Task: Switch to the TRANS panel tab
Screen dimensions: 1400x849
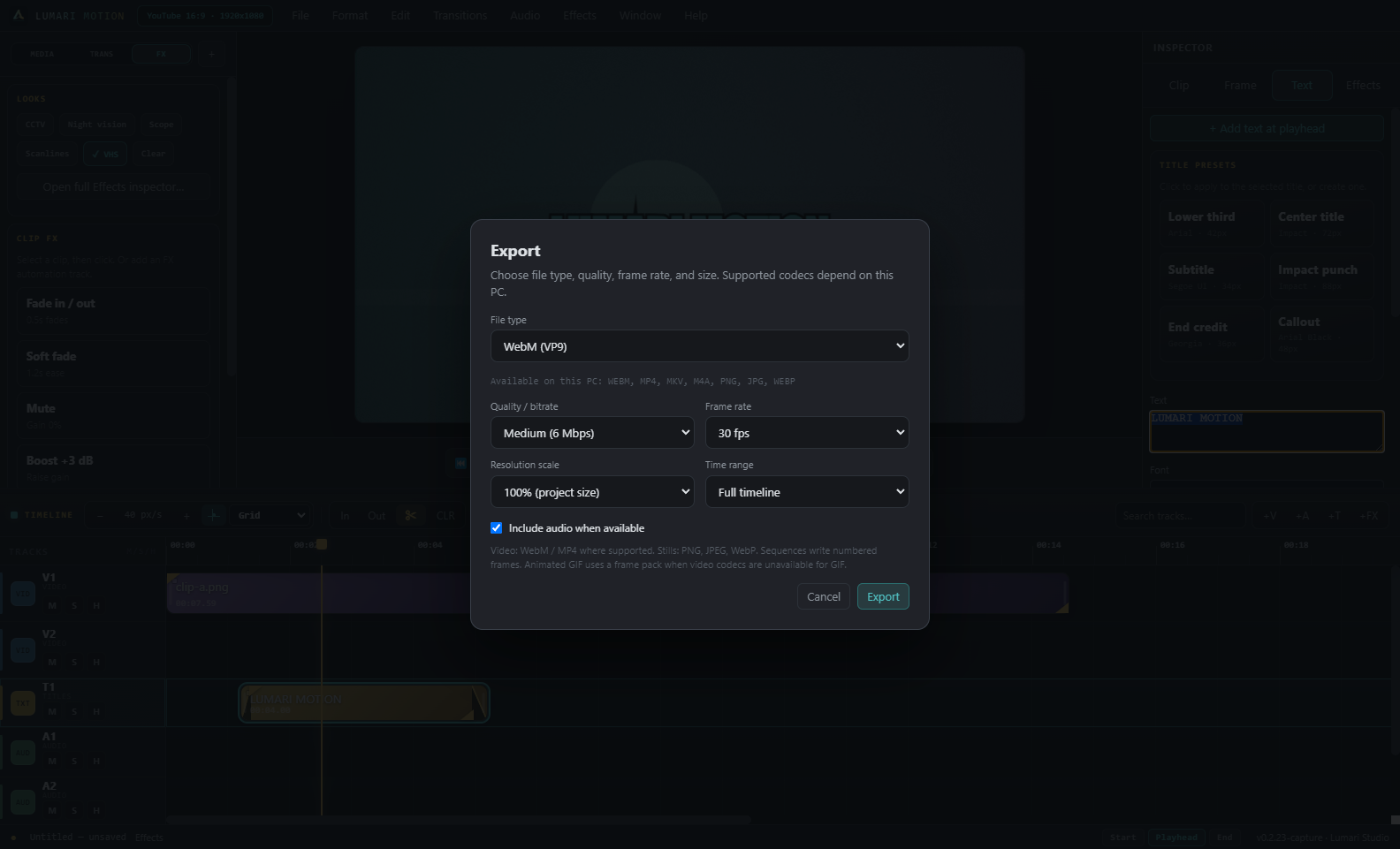Action: (102, 54)
